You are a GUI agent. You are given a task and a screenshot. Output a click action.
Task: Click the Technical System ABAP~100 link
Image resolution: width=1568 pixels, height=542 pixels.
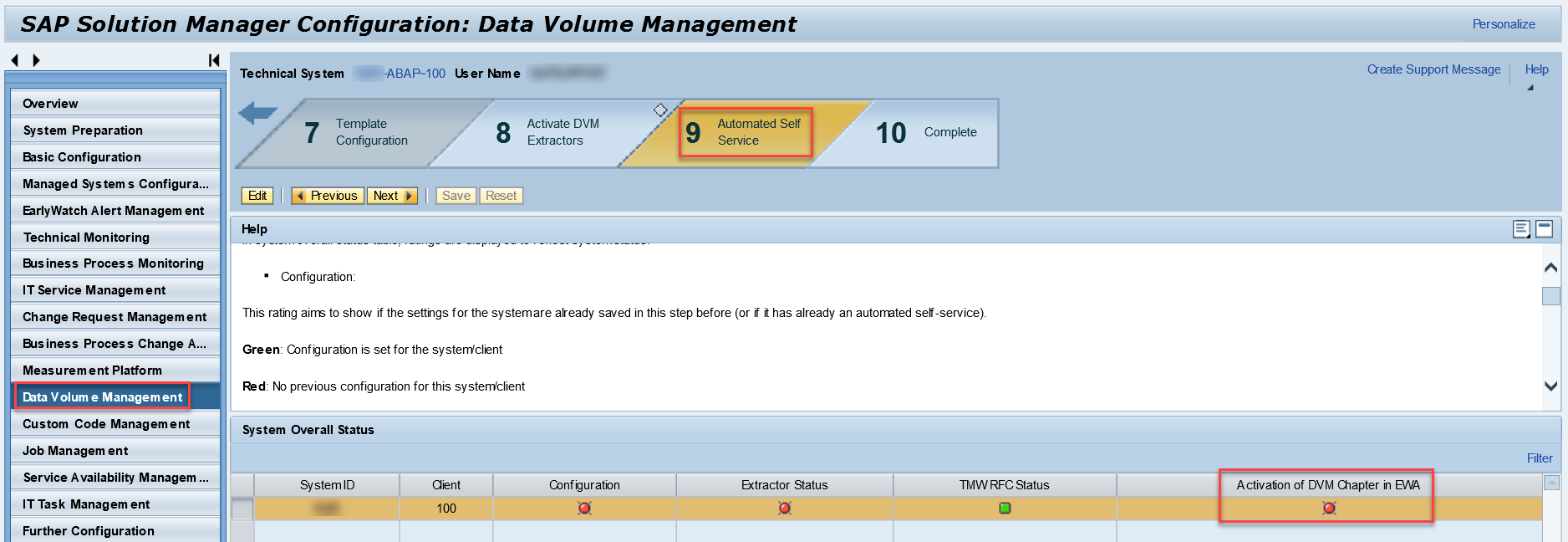[x=400, y=74]
